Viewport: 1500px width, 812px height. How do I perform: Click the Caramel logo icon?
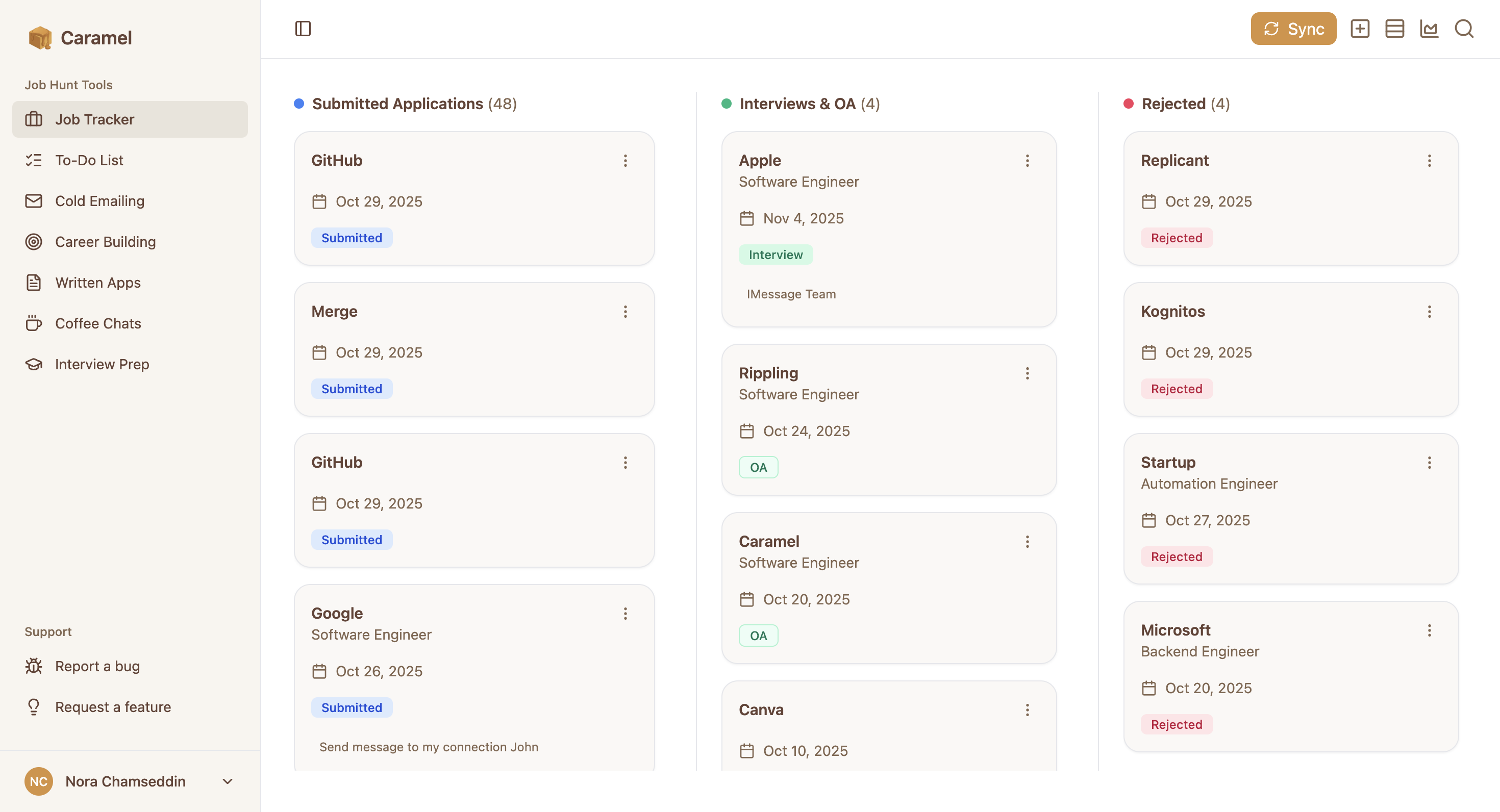(40, 38)
